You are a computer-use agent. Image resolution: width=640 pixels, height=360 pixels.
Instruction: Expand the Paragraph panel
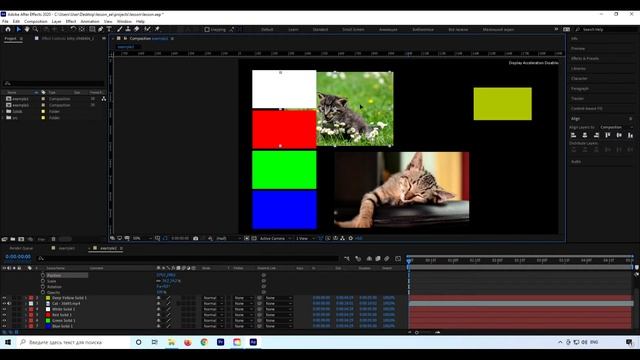click(580, 89)
